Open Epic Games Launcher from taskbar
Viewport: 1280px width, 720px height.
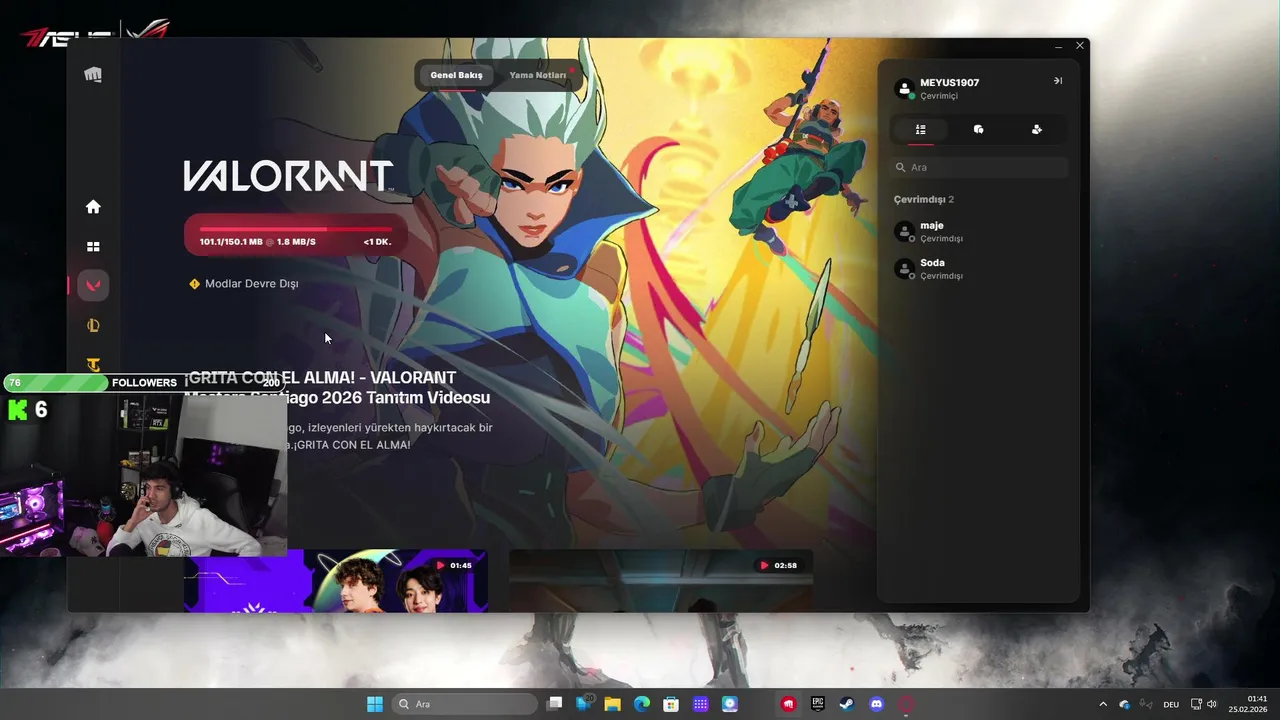pyautogui.click(x=818, y=704)
